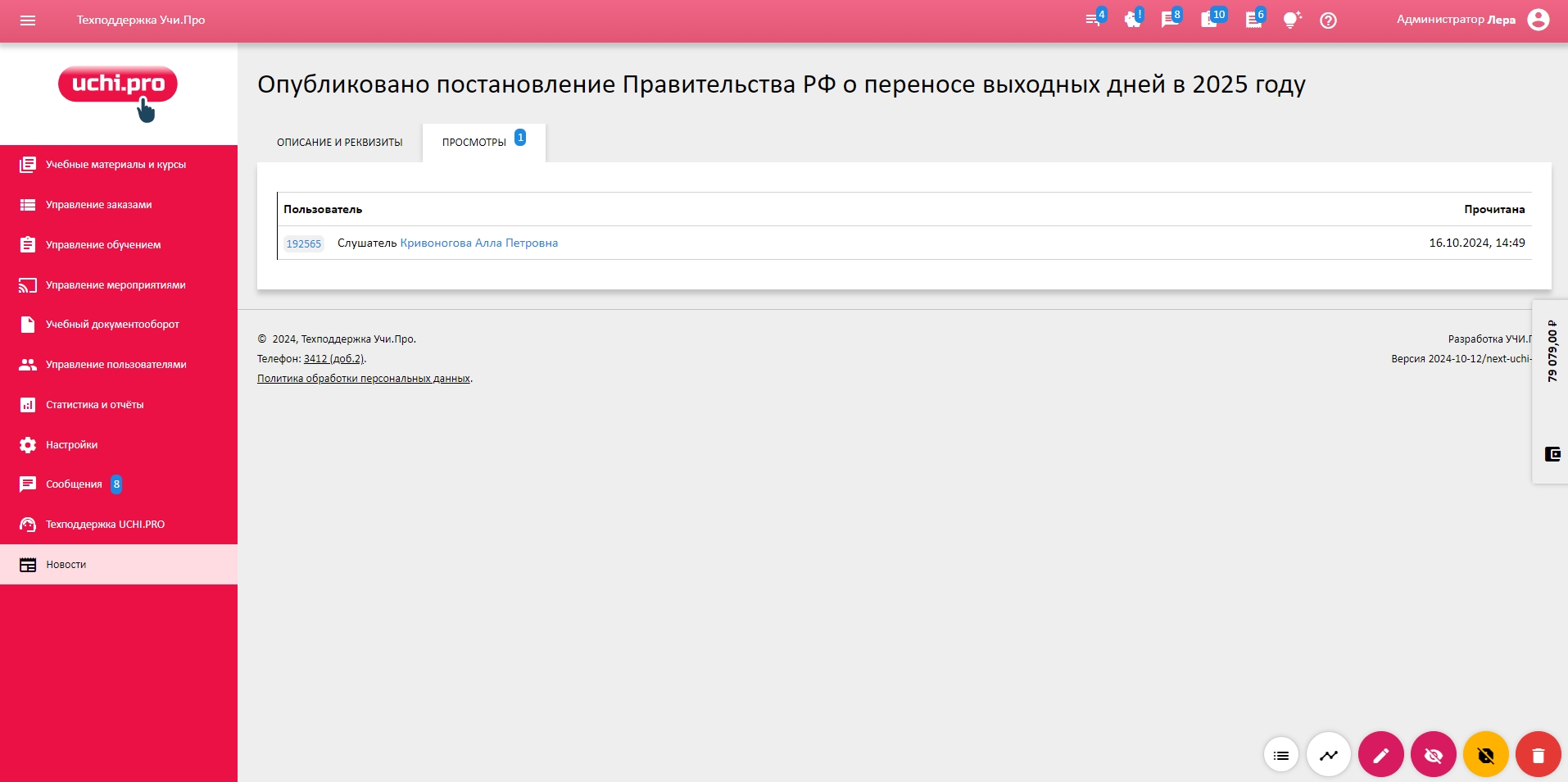This screenshot has height=782, width=1568.
Task: Toggle the crossed-eye hide button
Action: [1434, 754]
